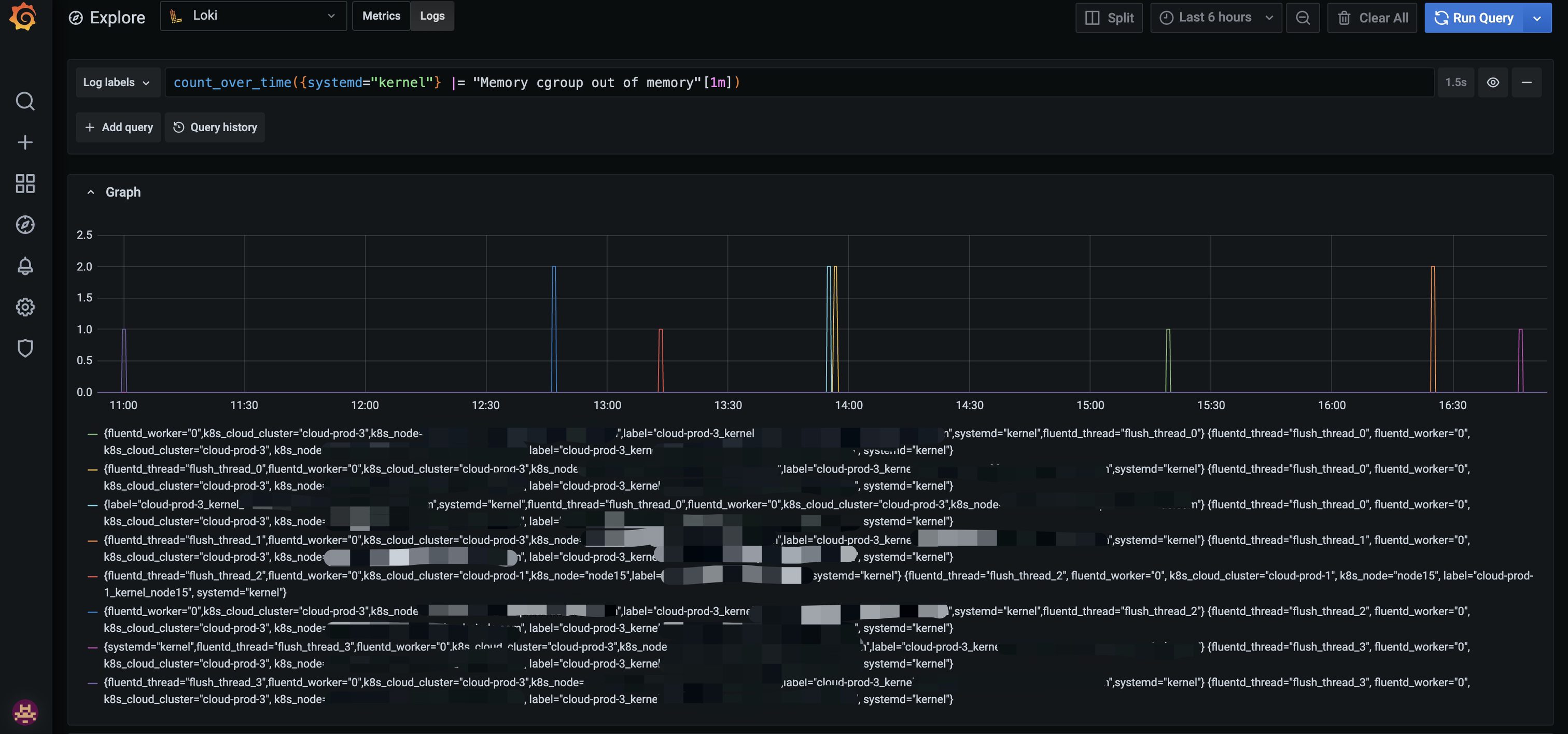Switch query mode to Logs

pyautogui.click(x=432, y=16)
